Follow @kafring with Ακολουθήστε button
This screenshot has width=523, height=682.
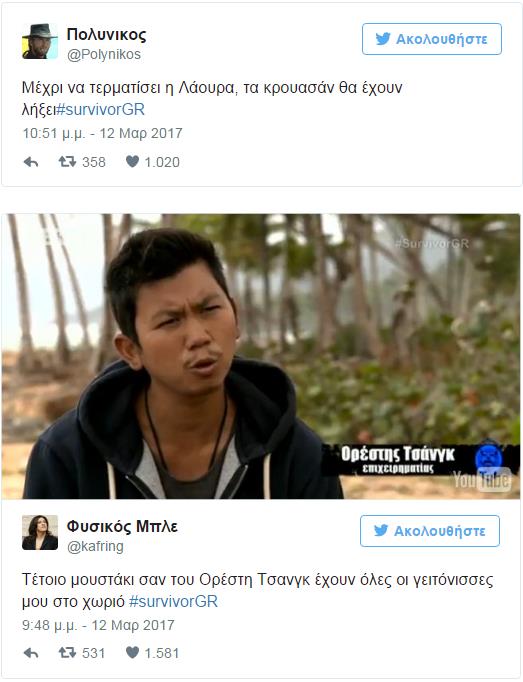click(430, 531)
